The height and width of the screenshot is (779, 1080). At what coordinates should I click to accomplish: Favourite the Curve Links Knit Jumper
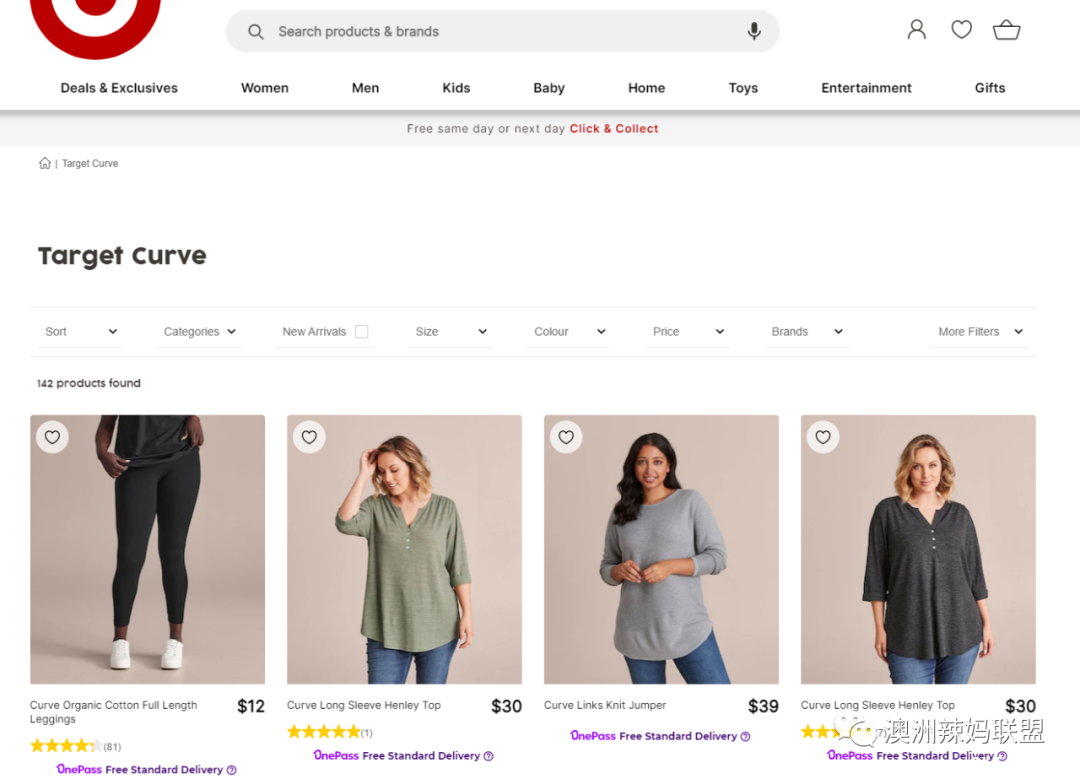pos(566,437)
